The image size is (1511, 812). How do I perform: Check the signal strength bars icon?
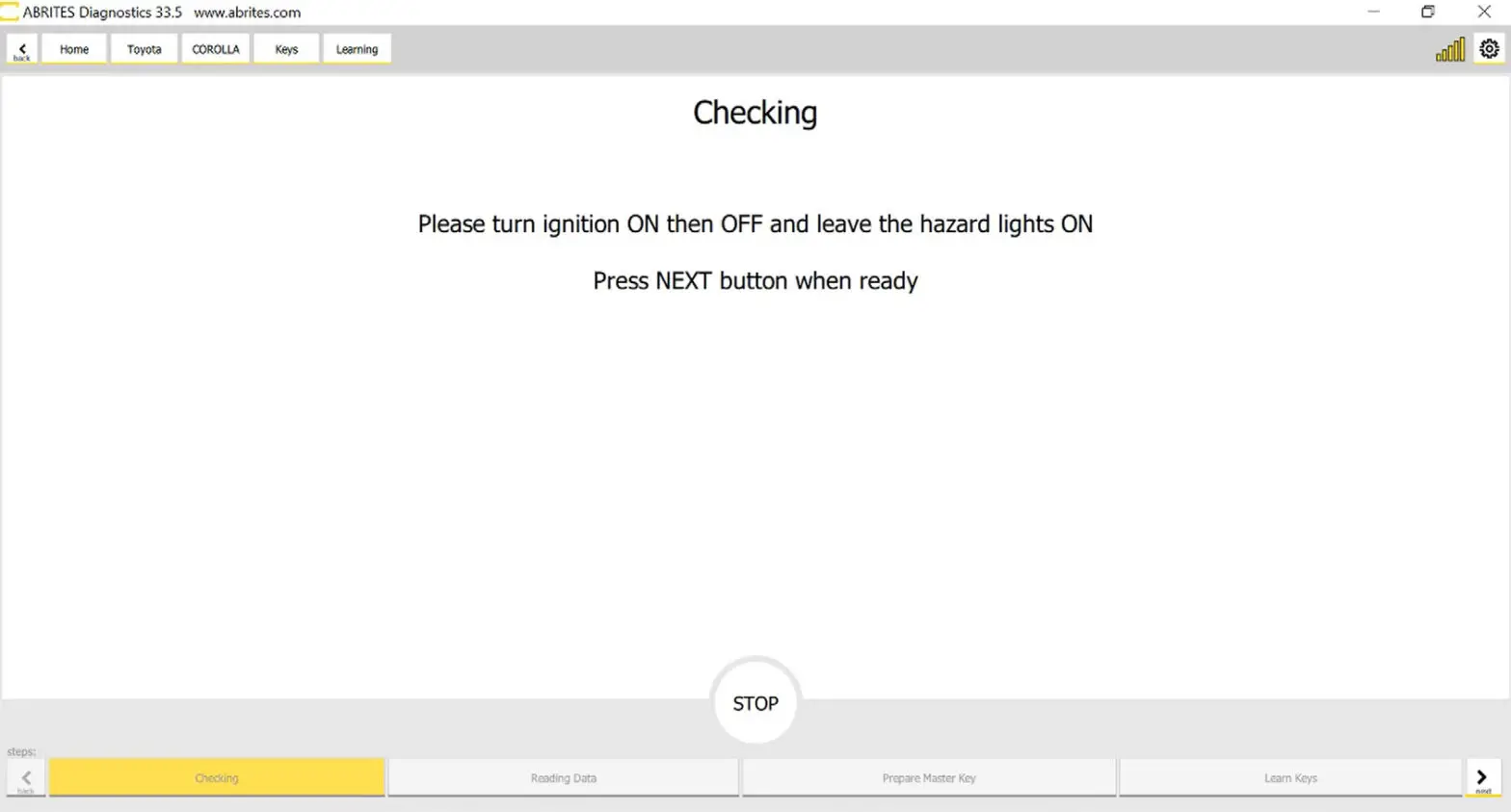[1450, 49]
